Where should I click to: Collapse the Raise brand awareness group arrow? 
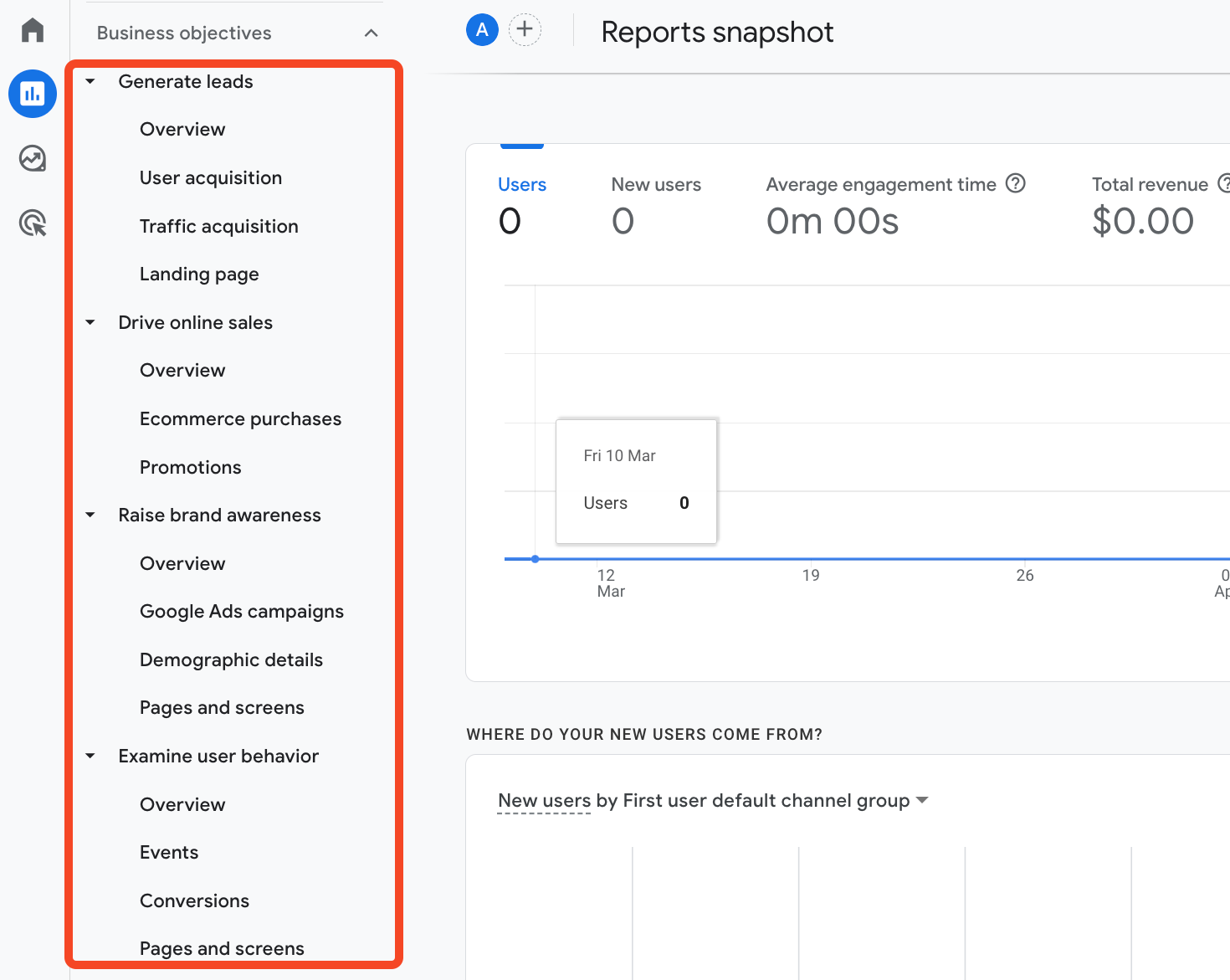90,515
